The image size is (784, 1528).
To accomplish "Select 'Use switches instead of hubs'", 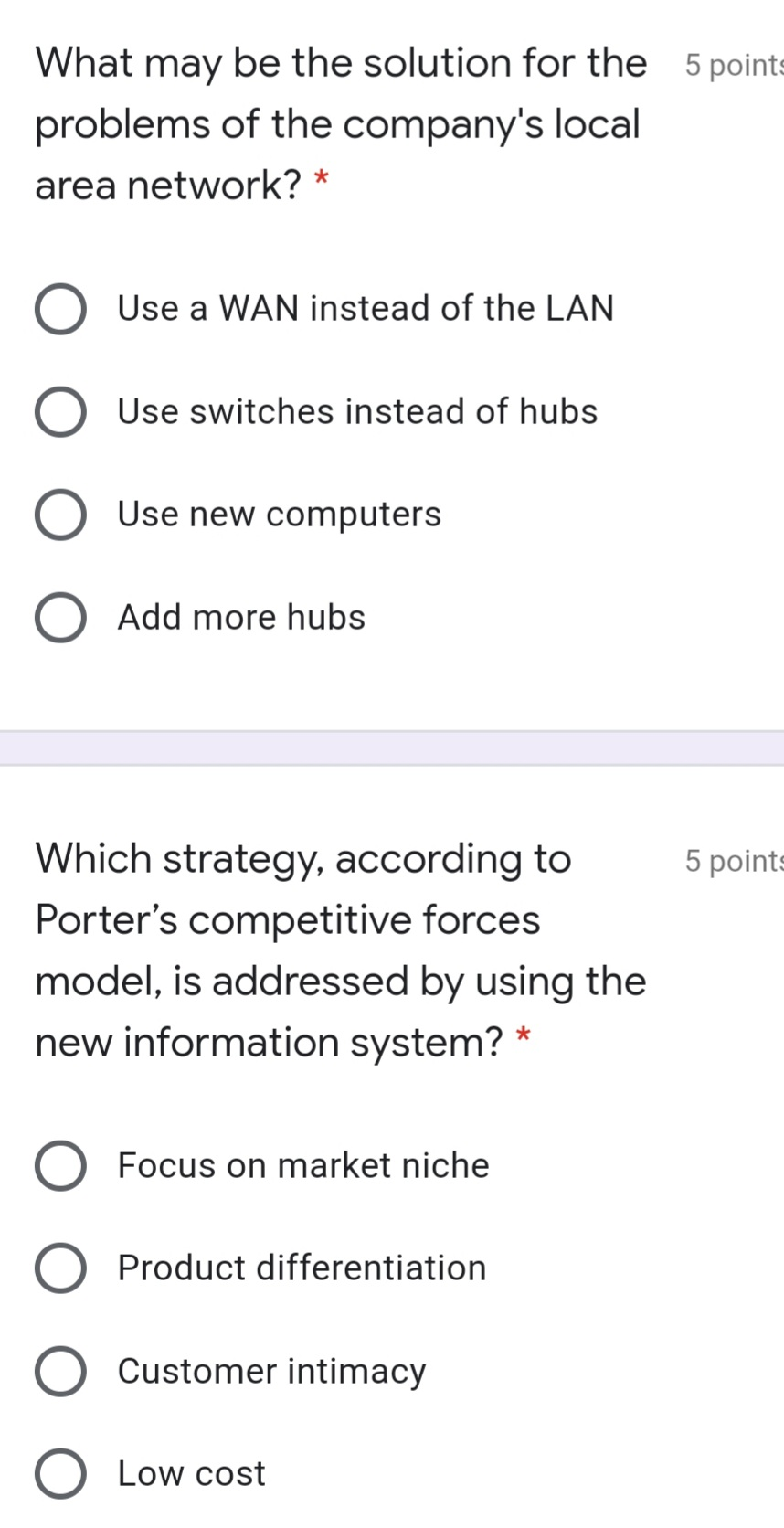I will [x=59, y=411].
